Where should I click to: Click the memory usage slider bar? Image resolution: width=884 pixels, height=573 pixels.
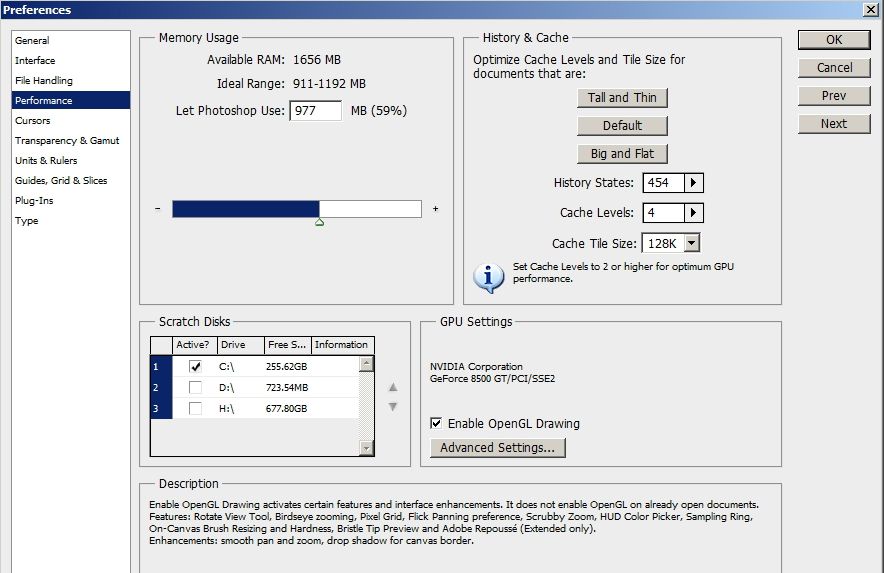(x=297, y=209)
